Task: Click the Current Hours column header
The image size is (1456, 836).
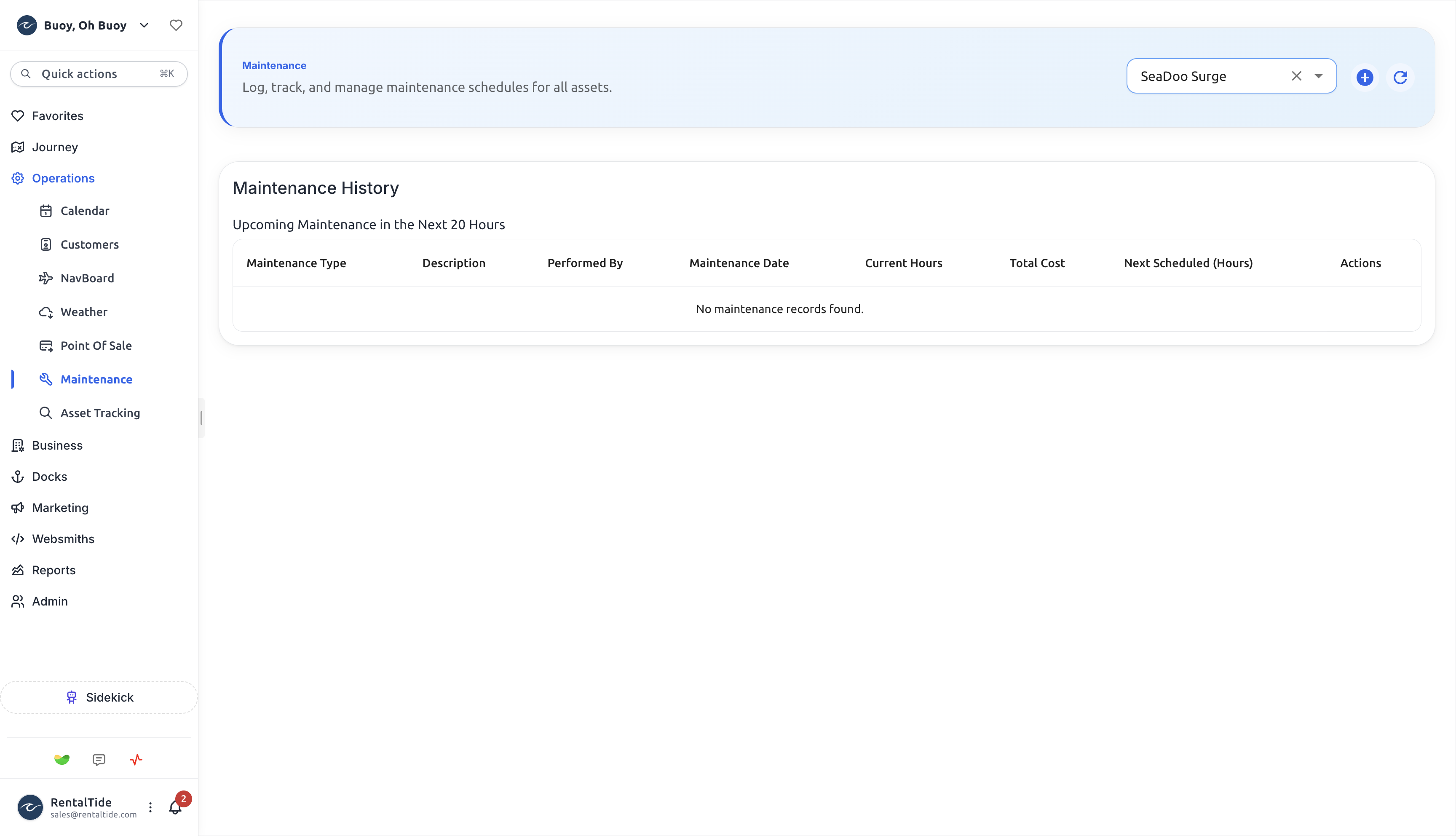Action: [903, 263]
